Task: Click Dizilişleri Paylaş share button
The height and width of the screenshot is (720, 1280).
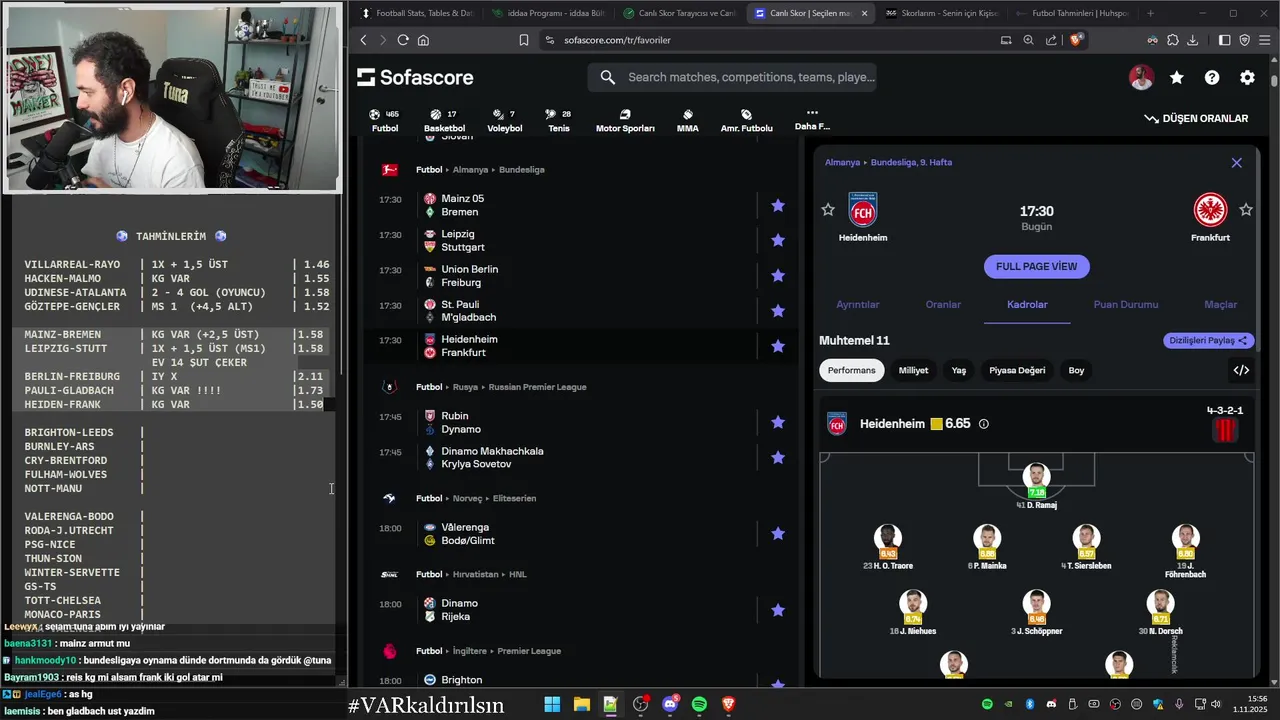Action: point(1209,340)
